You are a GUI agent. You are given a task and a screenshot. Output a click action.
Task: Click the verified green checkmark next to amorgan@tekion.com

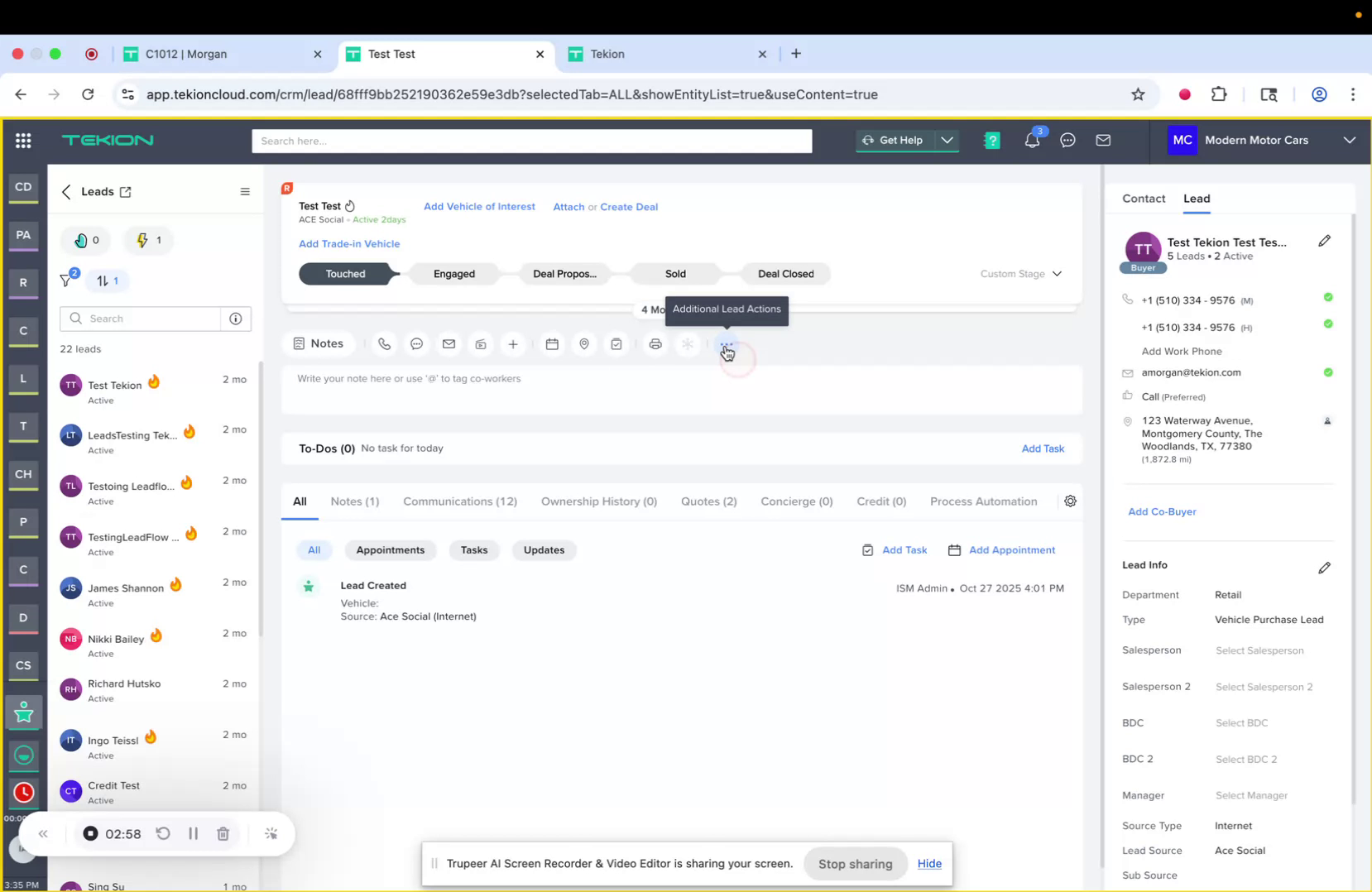click(x=1329, y=372)
